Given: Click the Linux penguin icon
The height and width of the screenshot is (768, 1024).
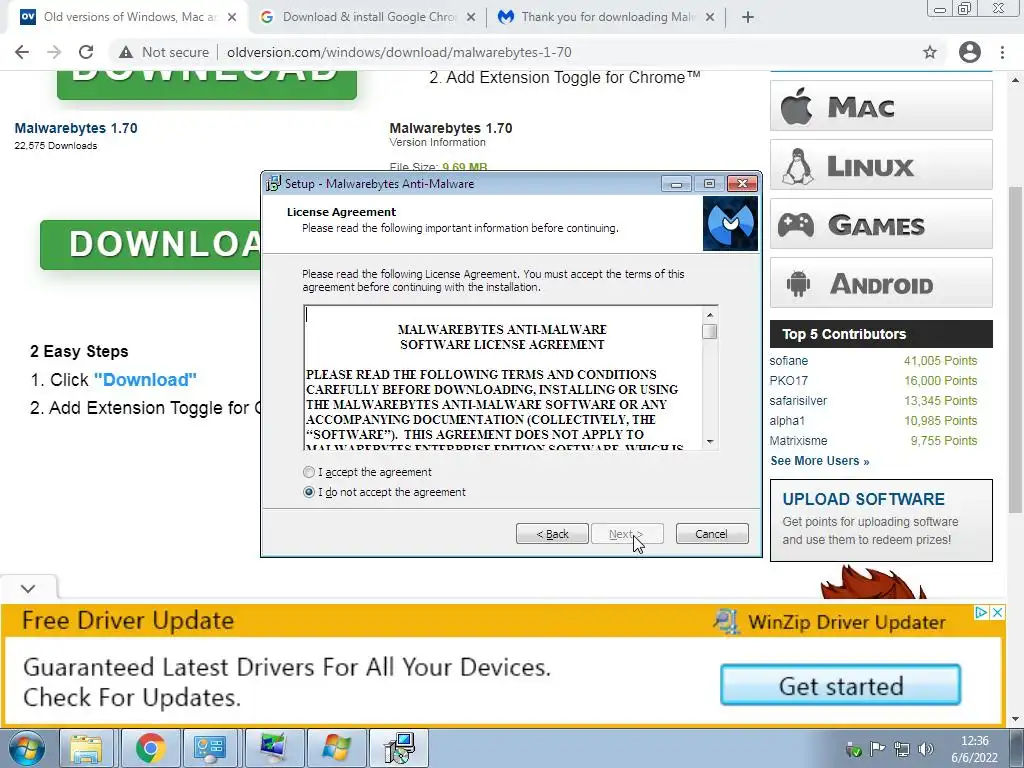Looking at the screenshot, I should [797, 166].
